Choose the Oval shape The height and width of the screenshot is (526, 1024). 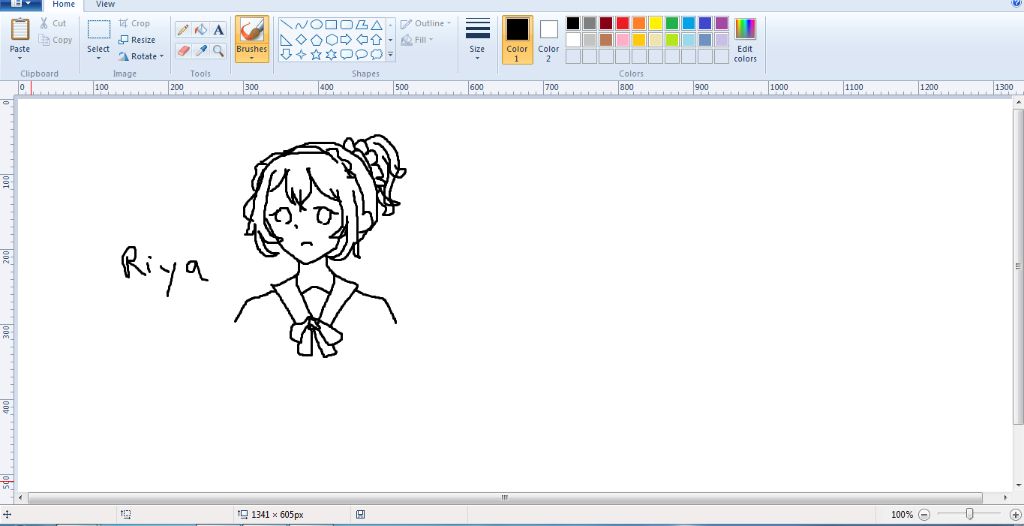tap(316, 25)
